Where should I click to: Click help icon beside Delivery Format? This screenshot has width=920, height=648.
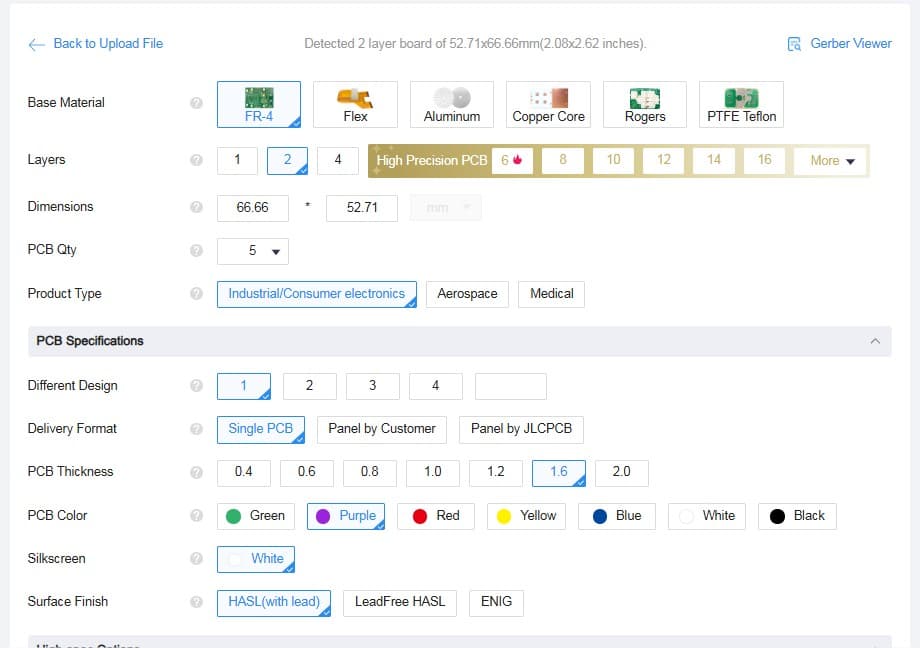(x=197, y=429)
